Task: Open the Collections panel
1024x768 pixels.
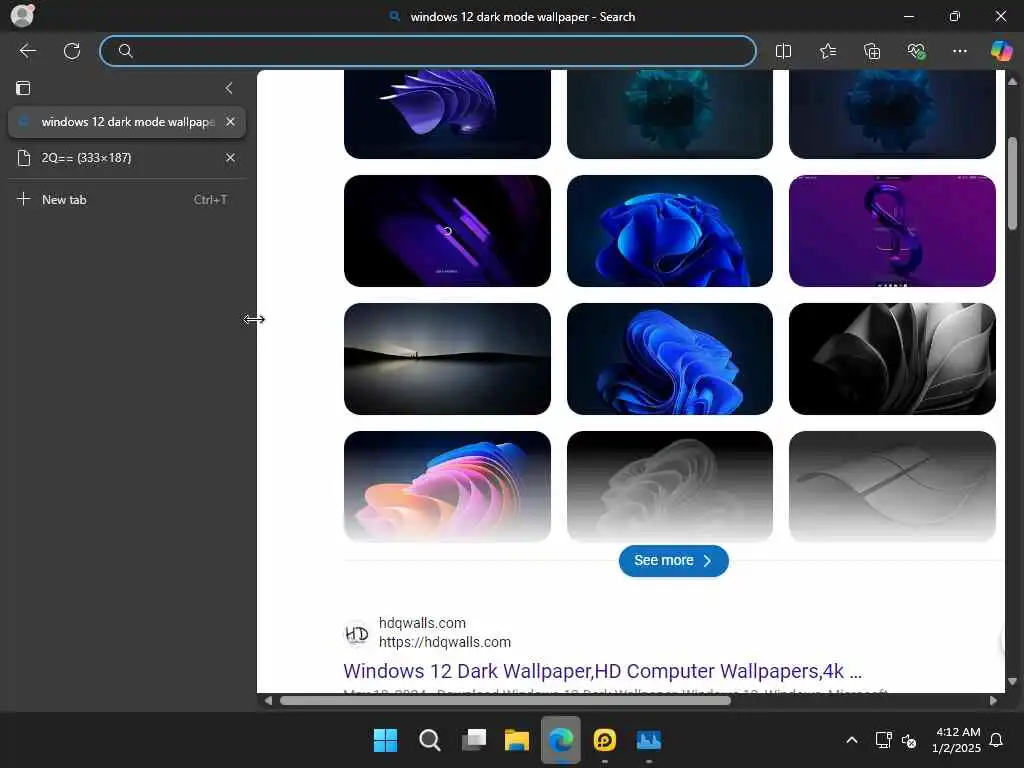Action: [872, 51]
